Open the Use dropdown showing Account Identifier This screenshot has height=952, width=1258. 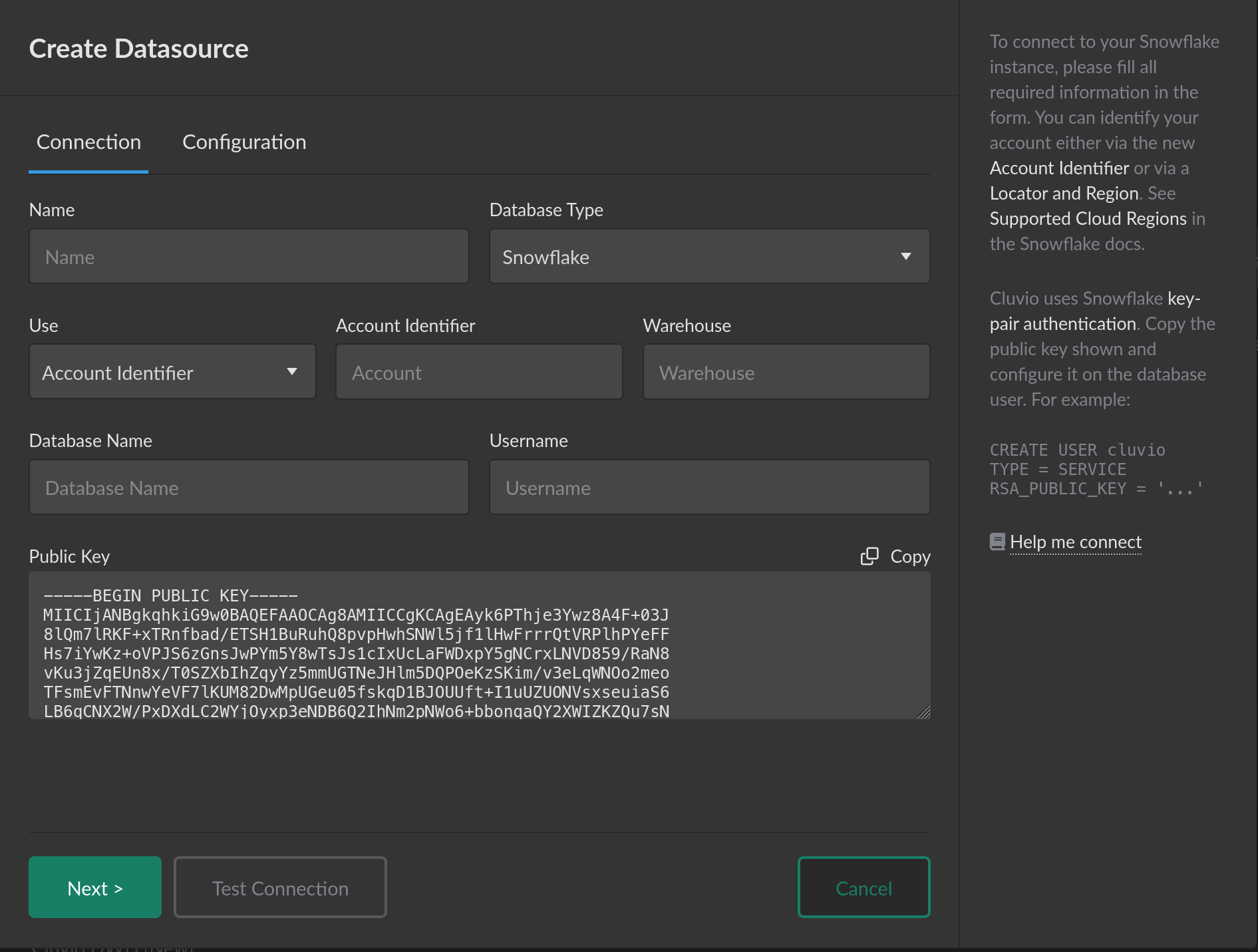tap(172, 372)
